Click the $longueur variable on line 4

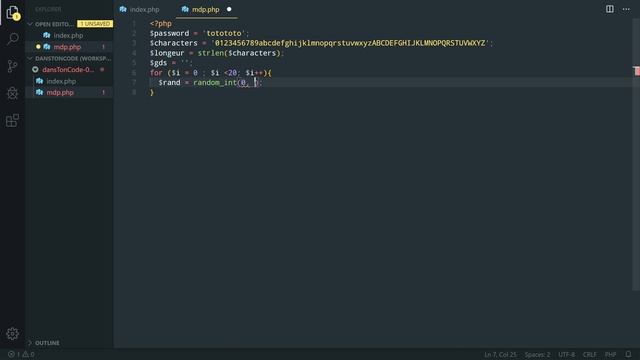(167, 53)
